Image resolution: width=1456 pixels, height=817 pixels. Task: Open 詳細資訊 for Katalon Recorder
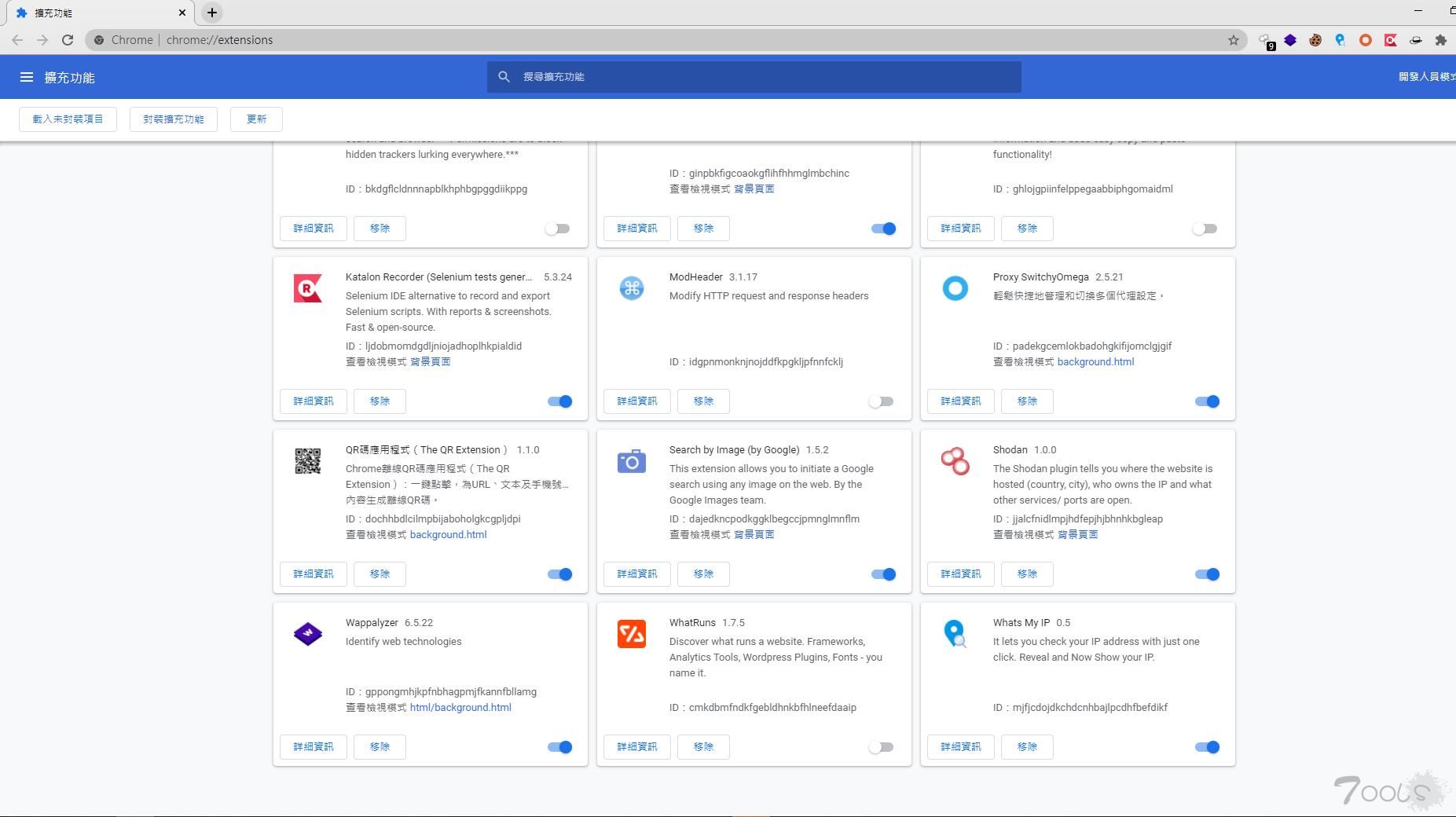click(314, 401)
